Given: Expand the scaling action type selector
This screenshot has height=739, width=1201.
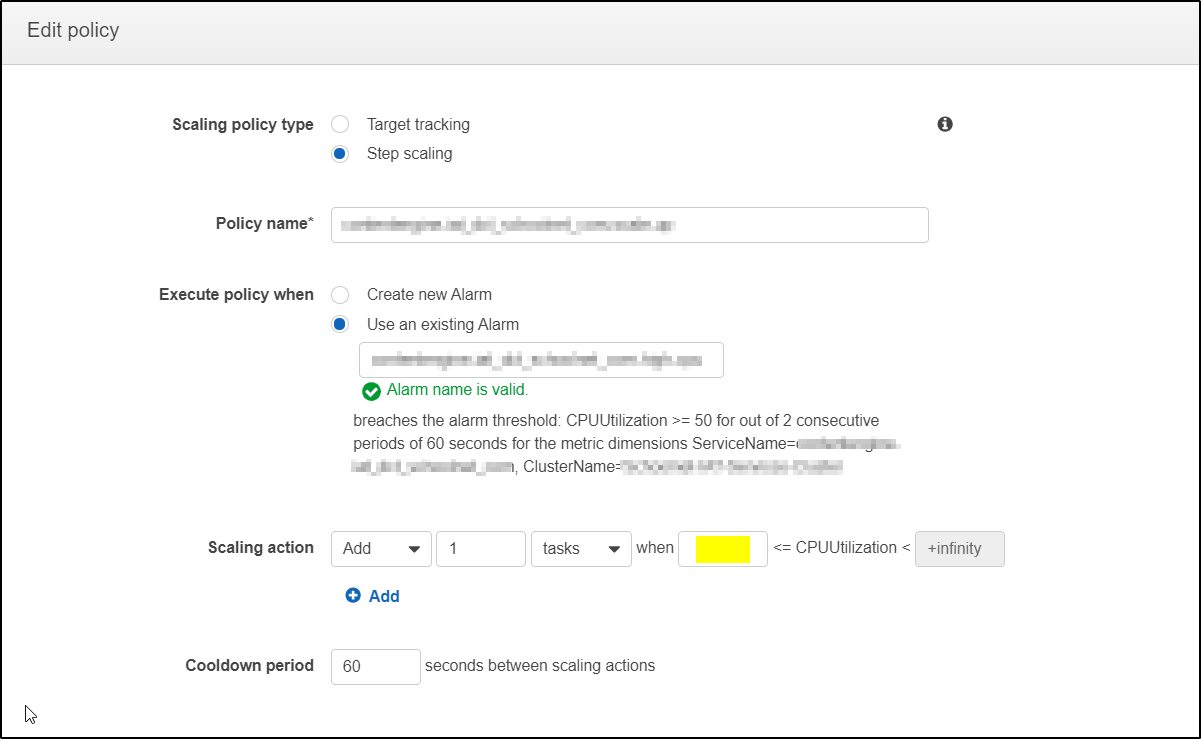Looking at the screenshot, I should (381, 548).
